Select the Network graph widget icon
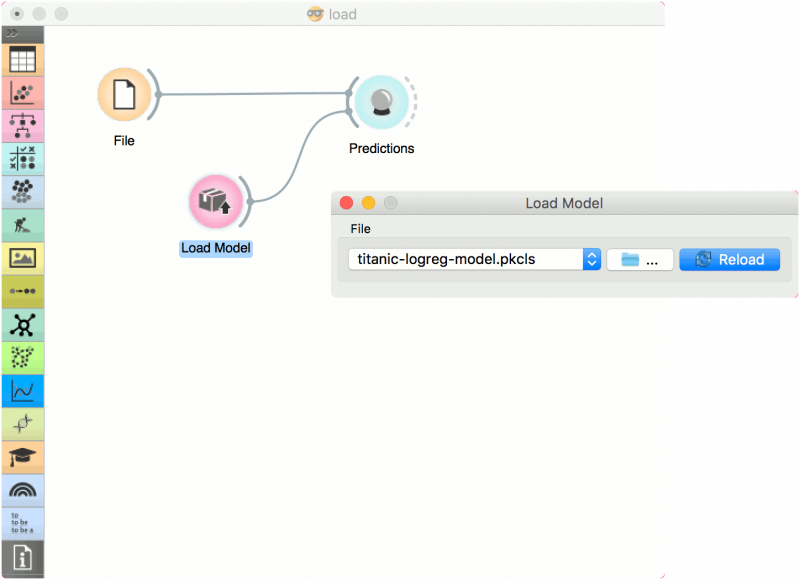The width and height of the screenshot is (800, 580). pos(22,324)
